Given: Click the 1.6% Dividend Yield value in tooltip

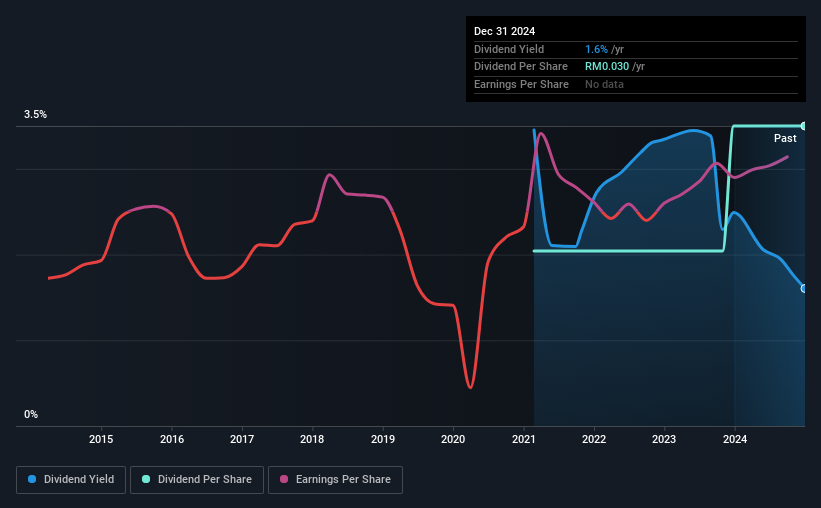Looking at the screenshot, I should point(596,49).
